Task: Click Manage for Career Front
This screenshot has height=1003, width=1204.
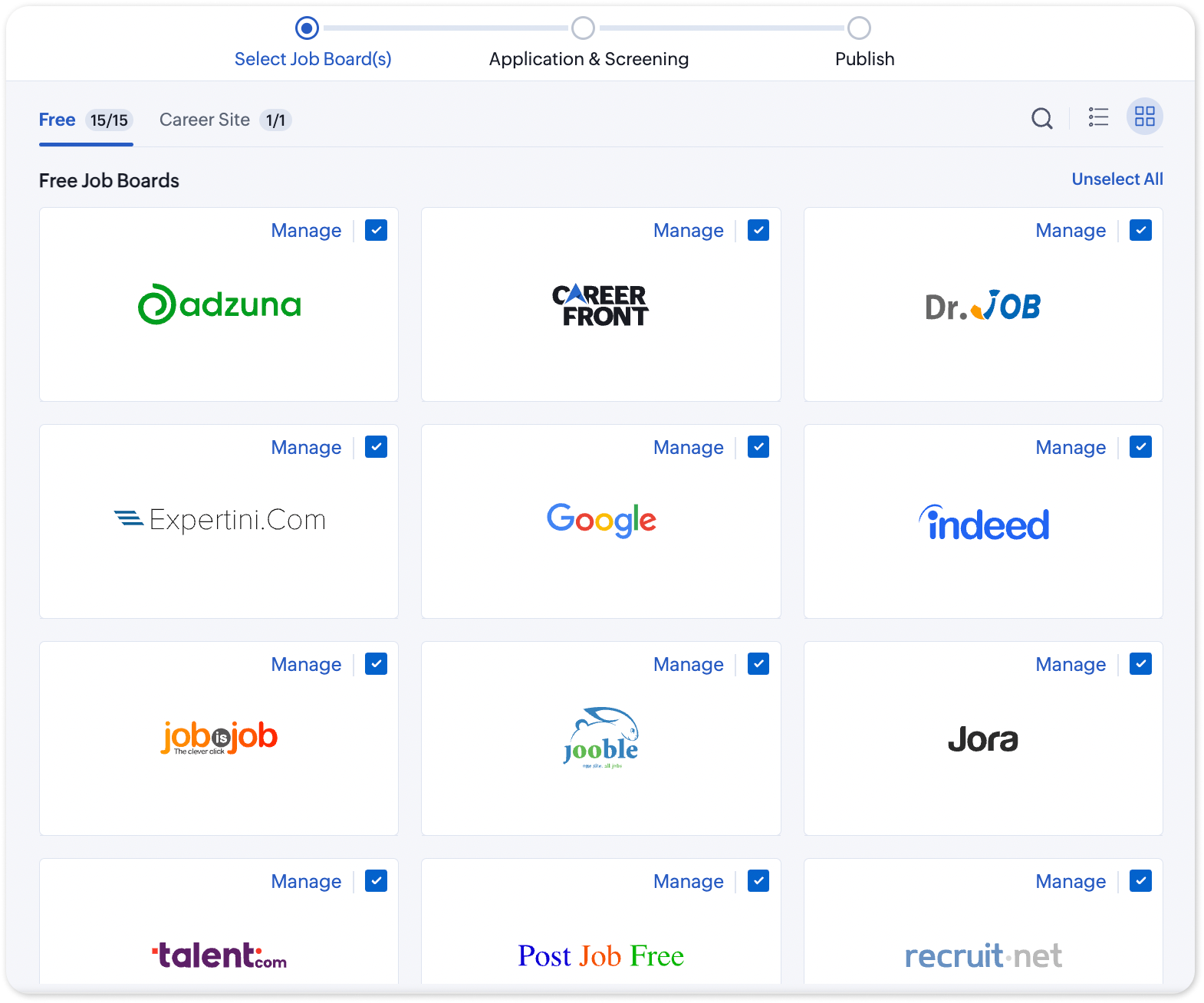Action: tap(689, 231)
